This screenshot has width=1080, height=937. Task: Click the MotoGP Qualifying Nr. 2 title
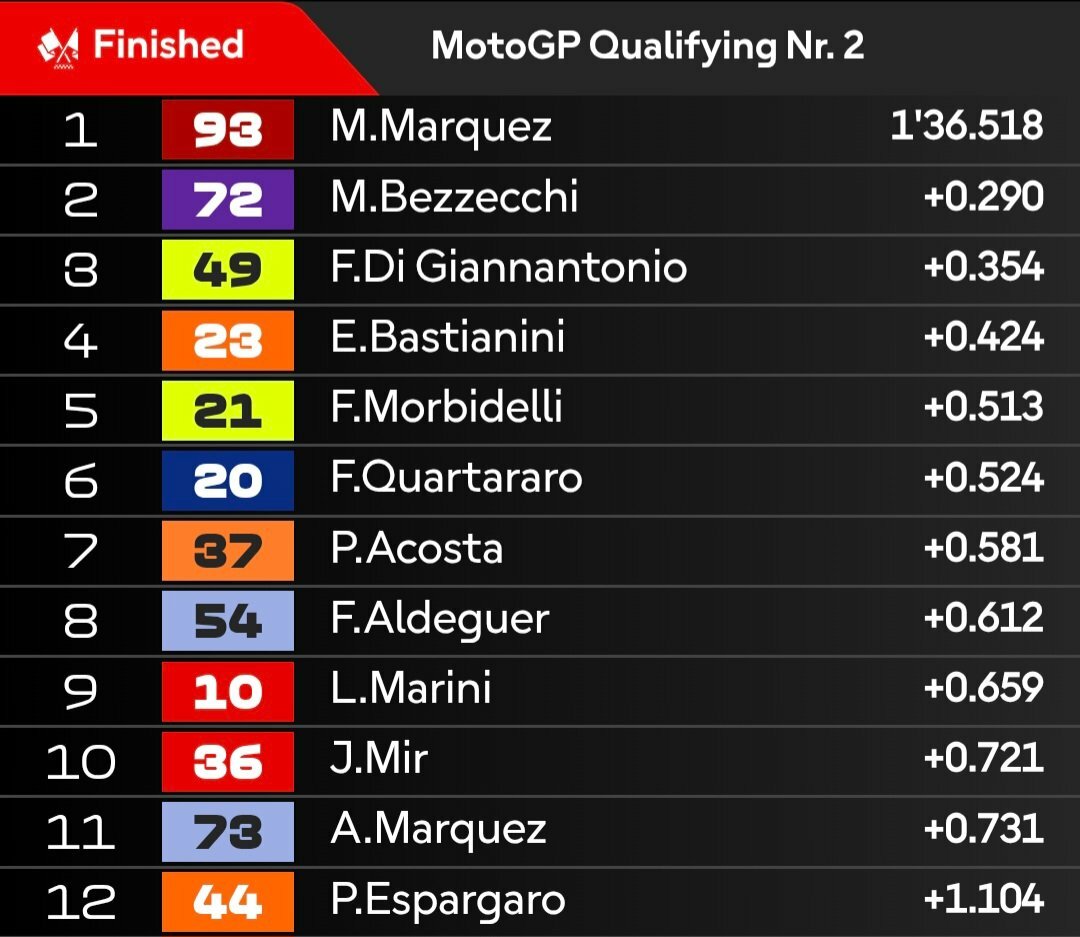point(647,46)
